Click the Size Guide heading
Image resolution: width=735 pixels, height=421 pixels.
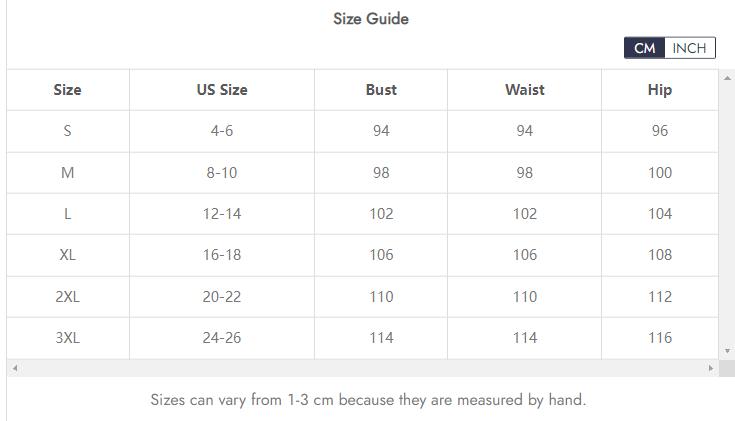[x=371, y=19]
